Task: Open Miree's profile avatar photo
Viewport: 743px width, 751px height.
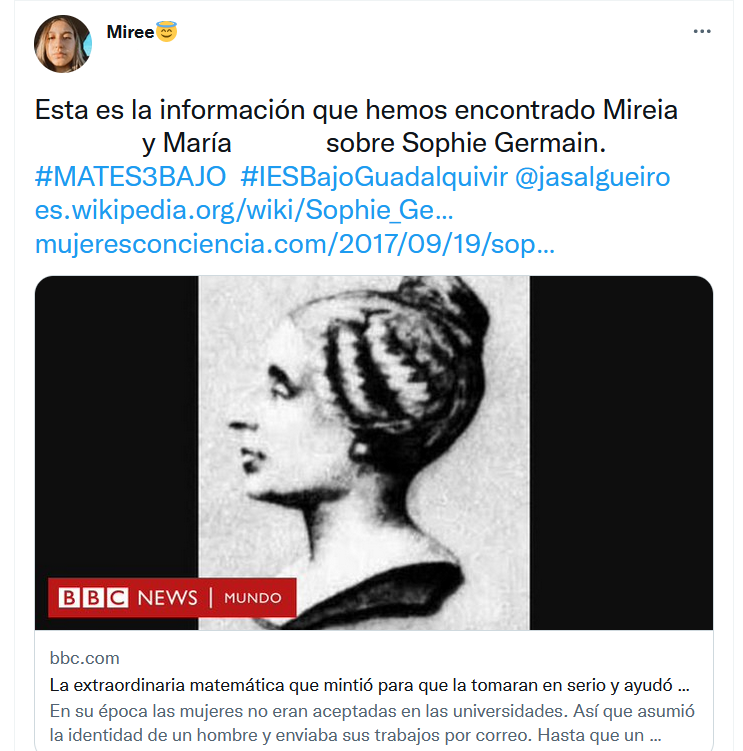Action: (x=63, y=44)
